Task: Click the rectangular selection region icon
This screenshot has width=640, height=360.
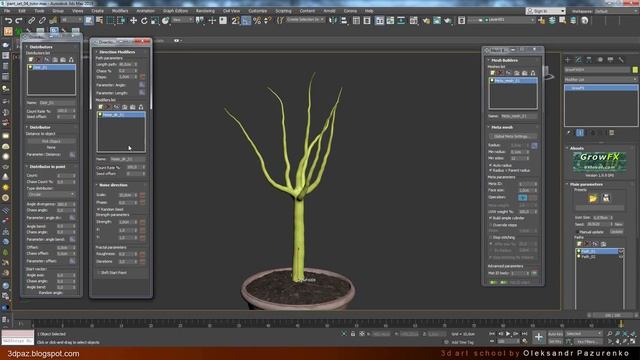Action: pyautogui.click(x=110, y=20)
